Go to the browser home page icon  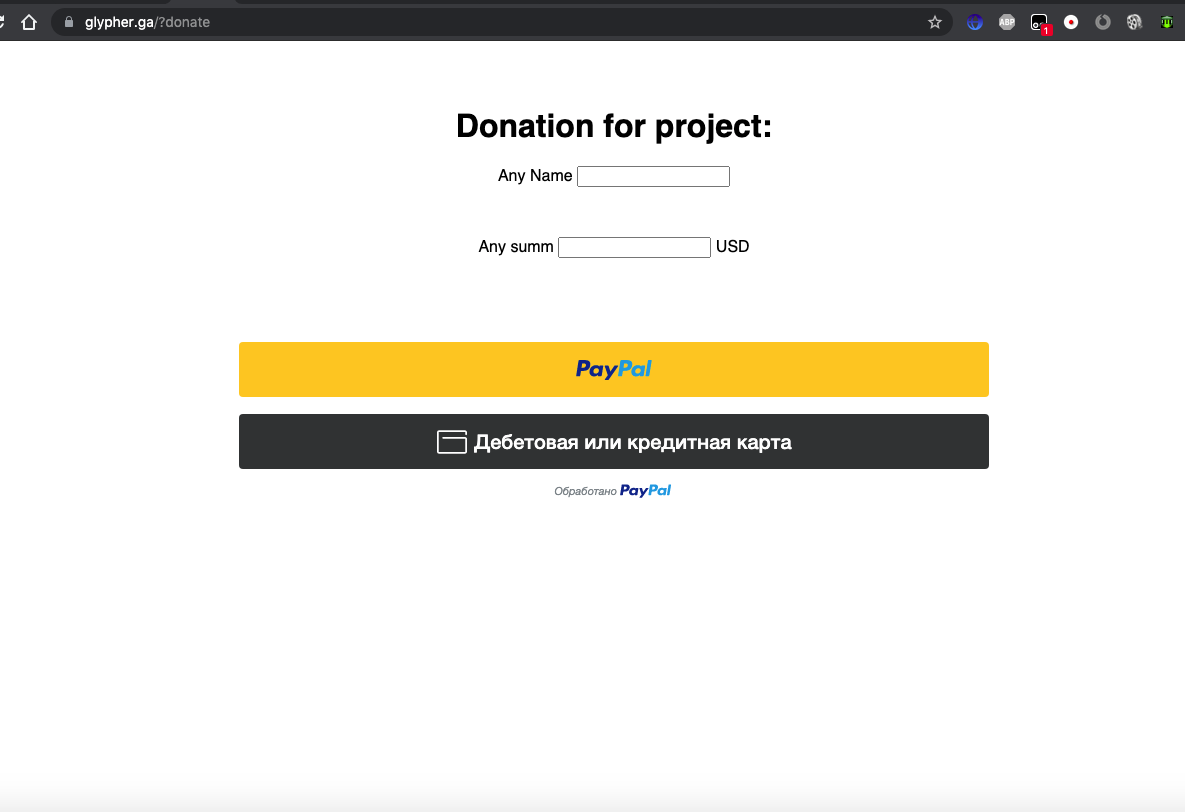coord(29,23)
